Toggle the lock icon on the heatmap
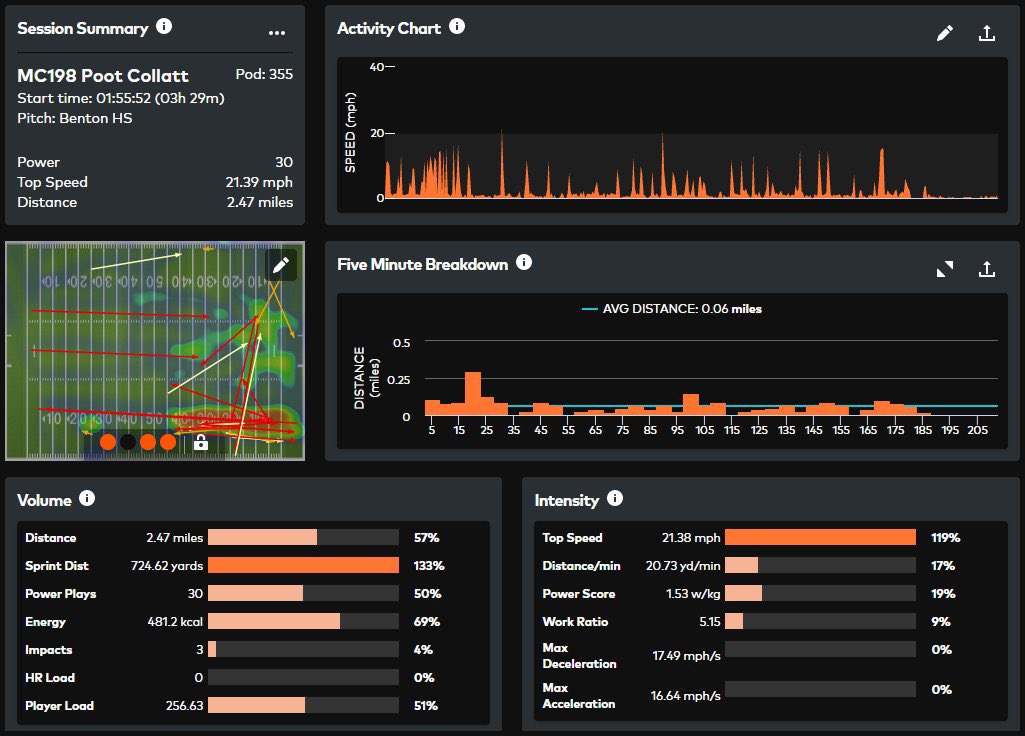Screen dimensions: 1025x736 point(201,443)
